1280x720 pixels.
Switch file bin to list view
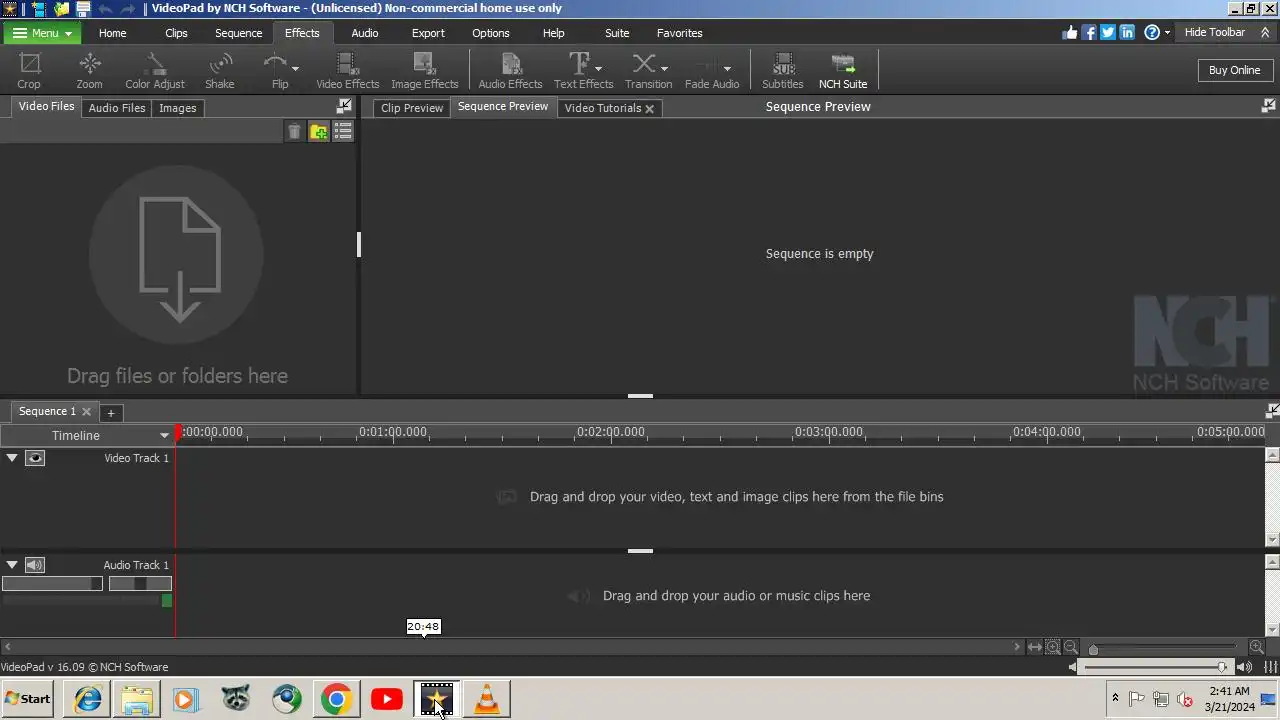(343, 132)
